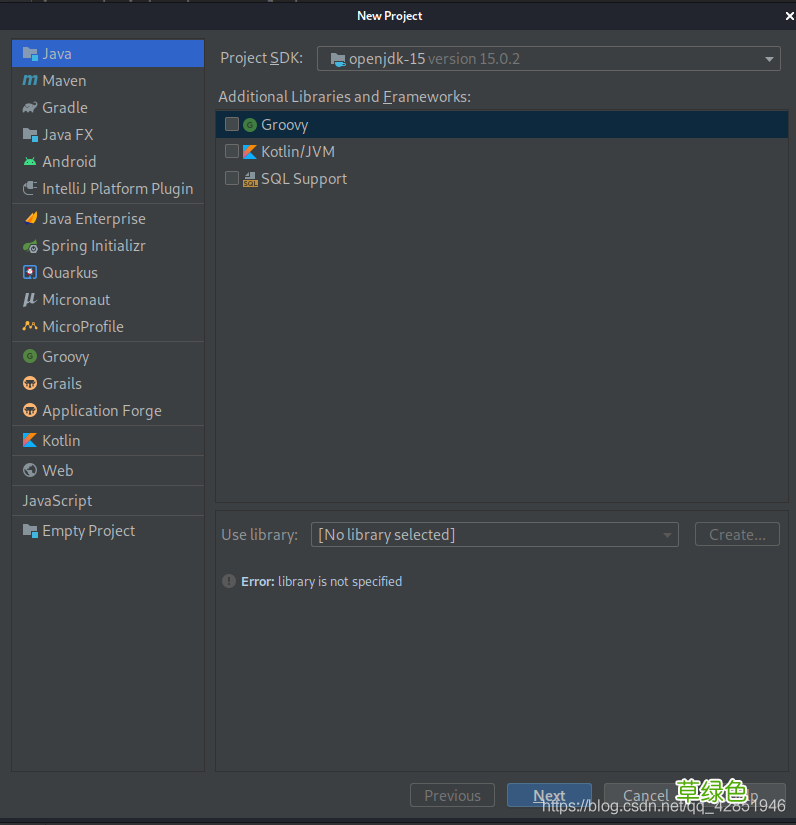Image resolution: width=796 pixels, height=825 pixels.
Task: Choose the Gradle elephant icon
Action: coord(30,107)
